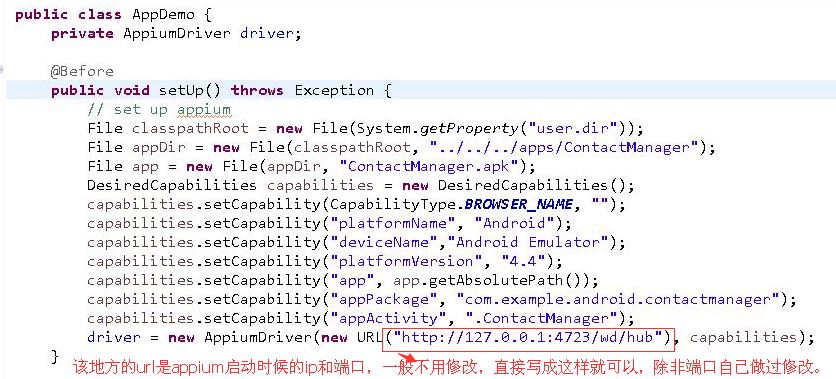This screenshot has height=379, width=836.
Task: Click the "DesiredCapabilities()" constructor call
Action: [x=532, y=186]
